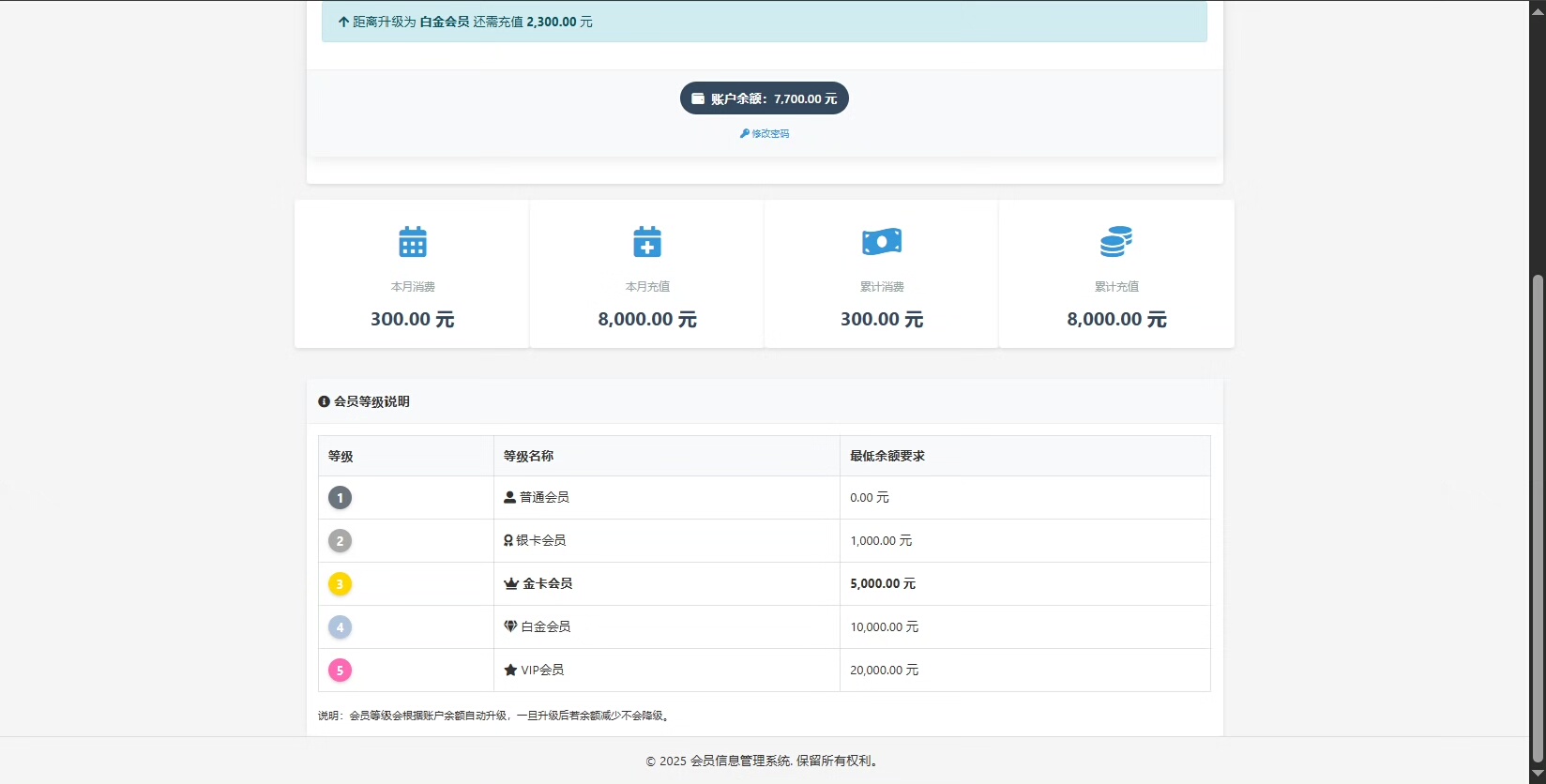Click the scroll down arrow of scrollbar
1546x784 pixels.
(x=1537, y=774)
